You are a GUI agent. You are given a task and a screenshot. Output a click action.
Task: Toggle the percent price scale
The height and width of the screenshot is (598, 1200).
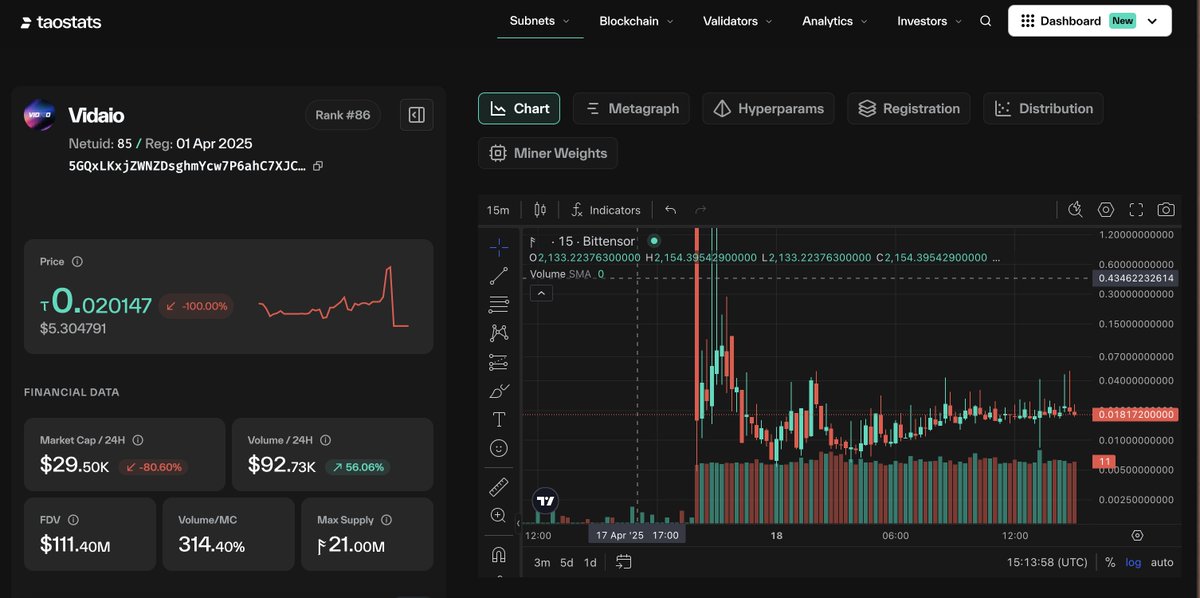[1110, 562]
